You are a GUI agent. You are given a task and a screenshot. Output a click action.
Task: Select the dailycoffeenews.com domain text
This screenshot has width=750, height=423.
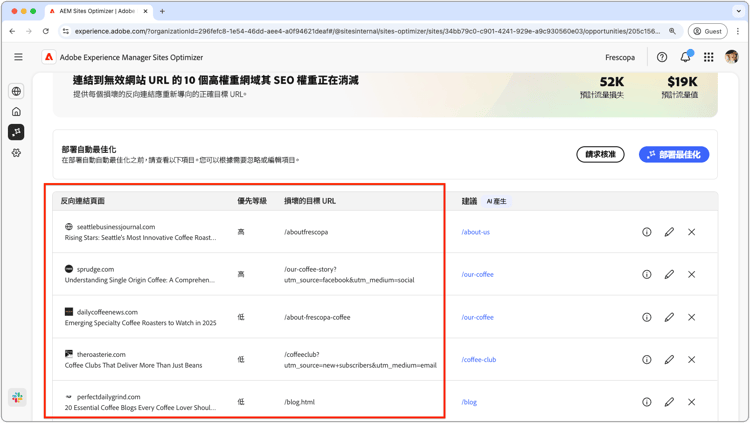point(107,312)
